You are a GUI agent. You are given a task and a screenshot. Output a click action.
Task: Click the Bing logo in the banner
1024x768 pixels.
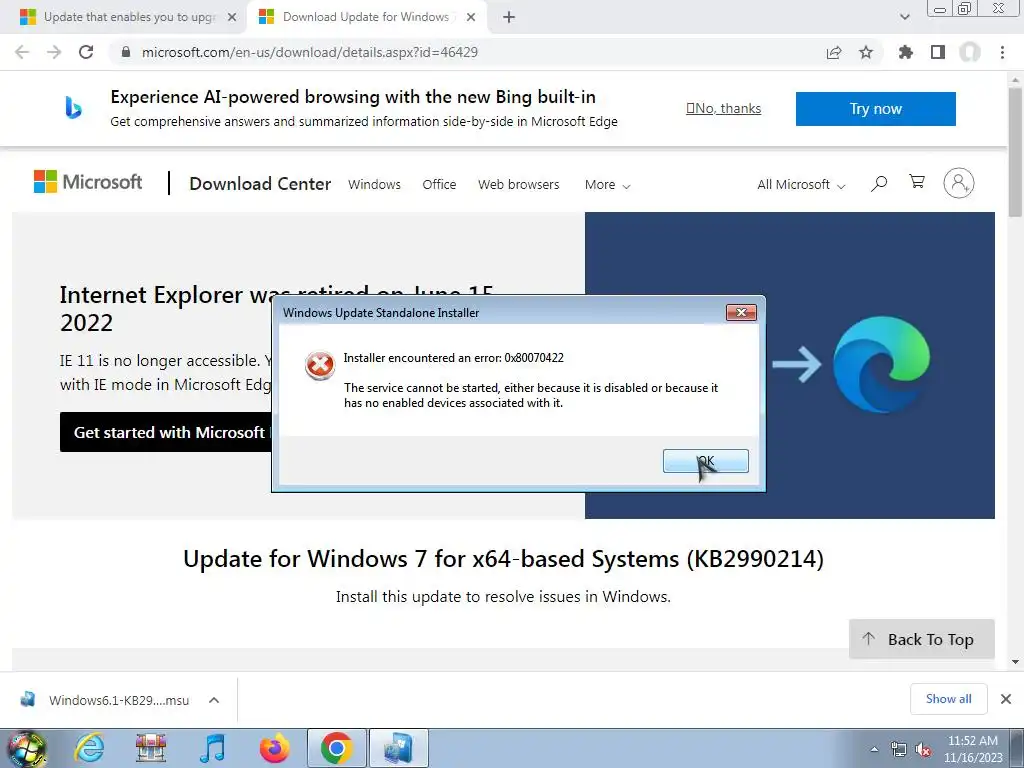point(73,108)
